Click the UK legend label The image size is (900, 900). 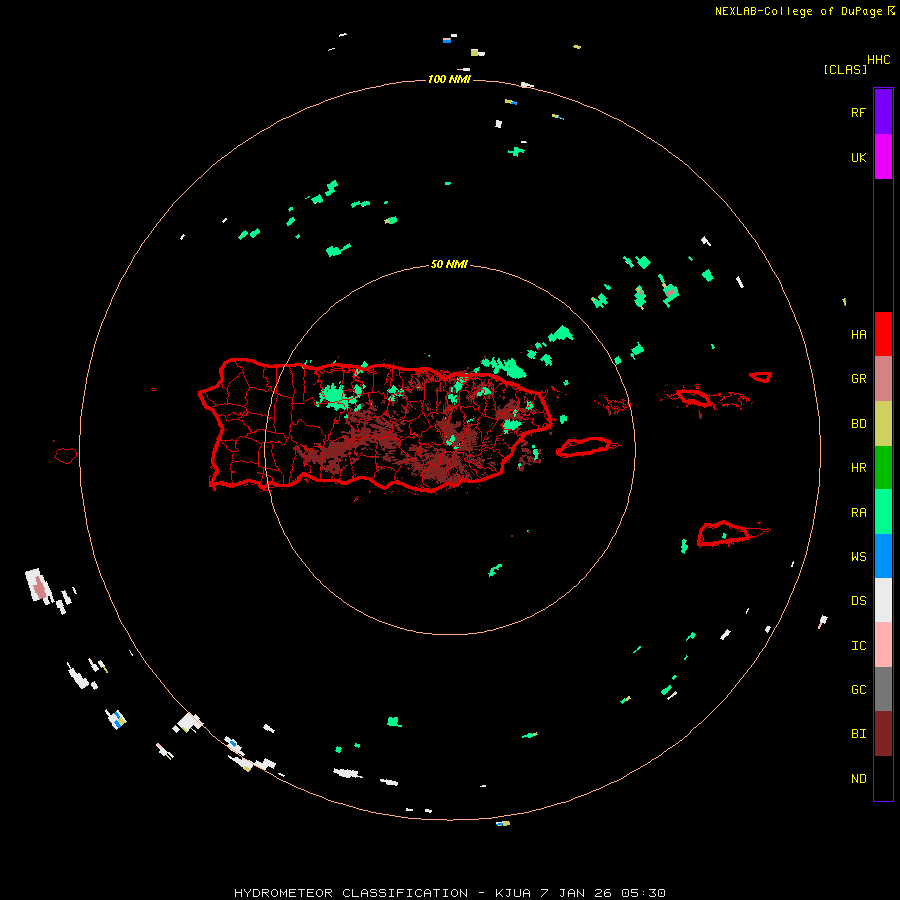(858, 157)
